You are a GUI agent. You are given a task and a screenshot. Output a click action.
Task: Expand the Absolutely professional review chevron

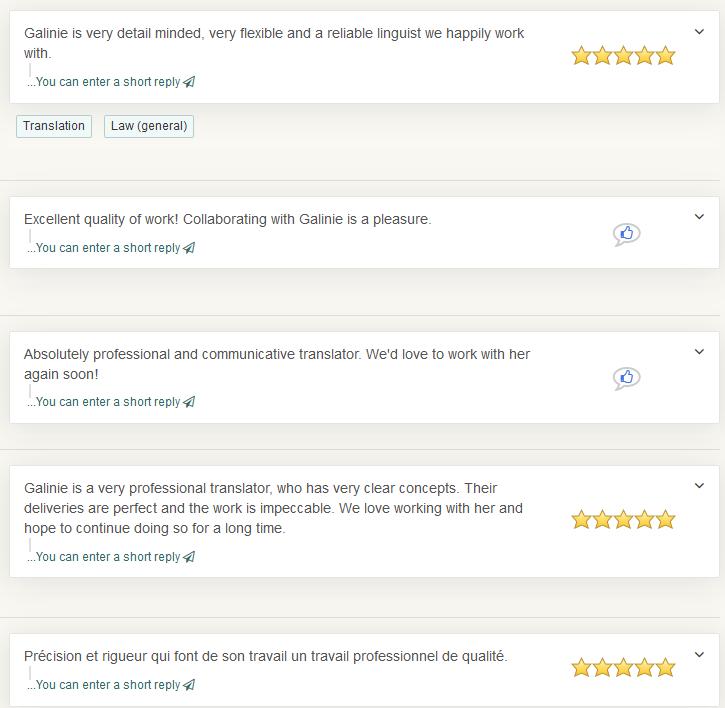pyautogui.click(x=699, y=352)
